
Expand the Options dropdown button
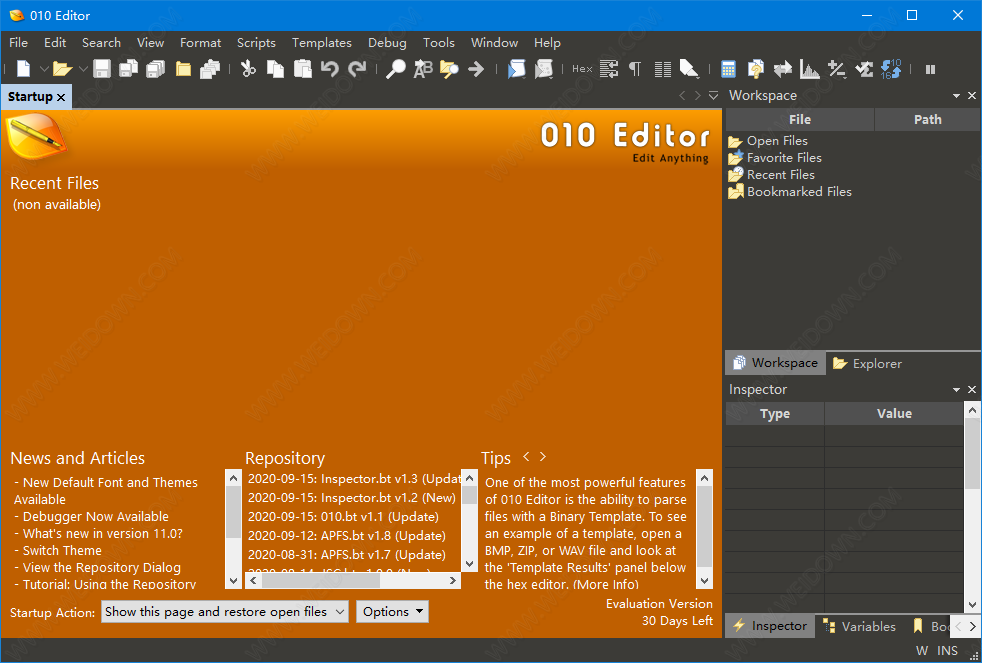click(x=392, y=612)
